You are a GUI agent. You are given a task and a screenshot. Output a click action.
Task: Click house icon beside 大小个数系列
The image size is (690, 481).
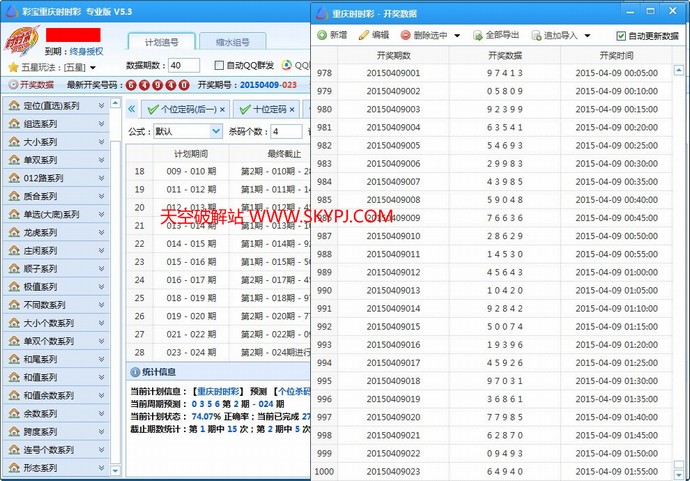point(15,323)
